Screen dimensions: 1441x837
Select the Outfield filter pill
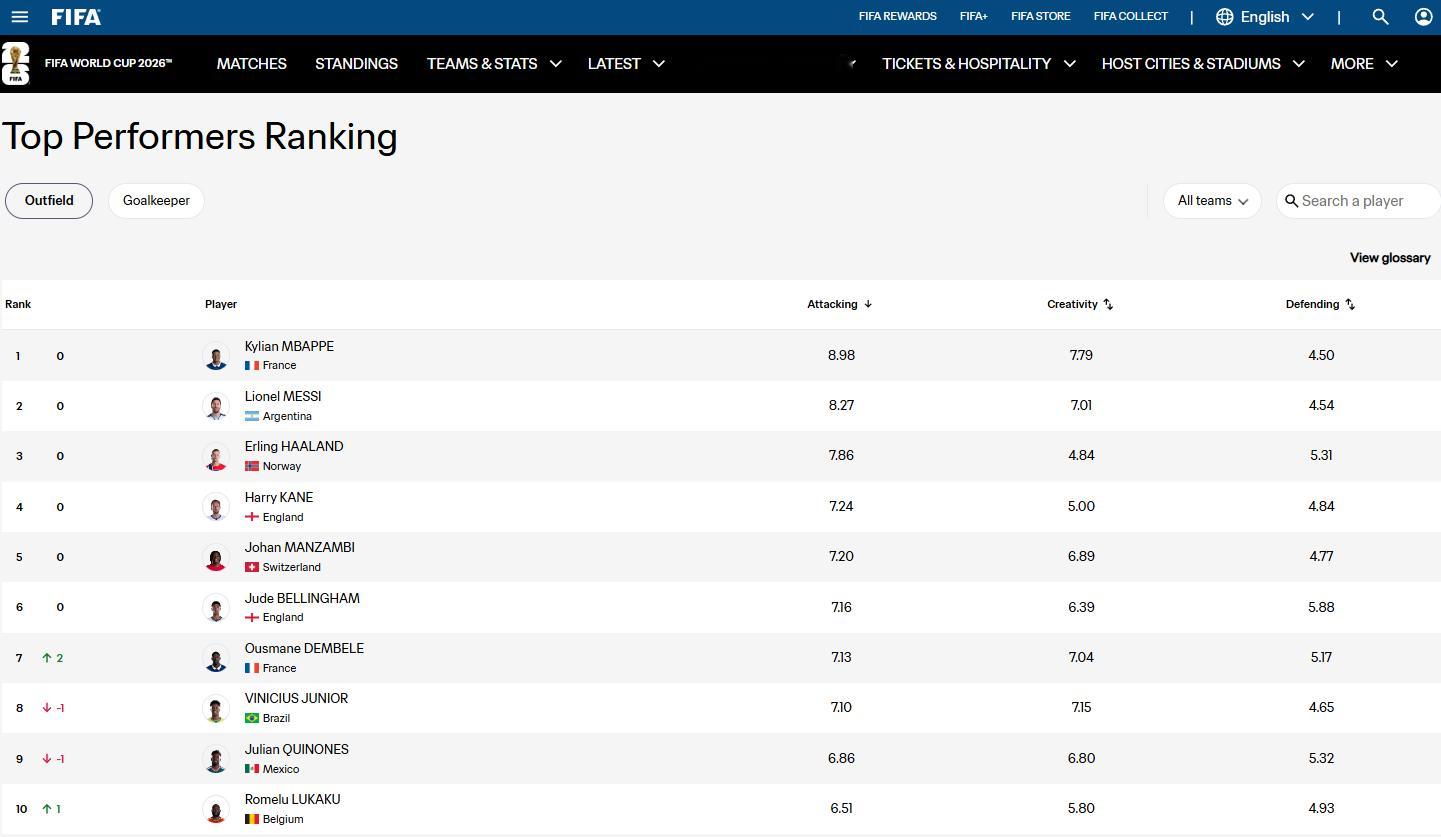pos(49,201)
